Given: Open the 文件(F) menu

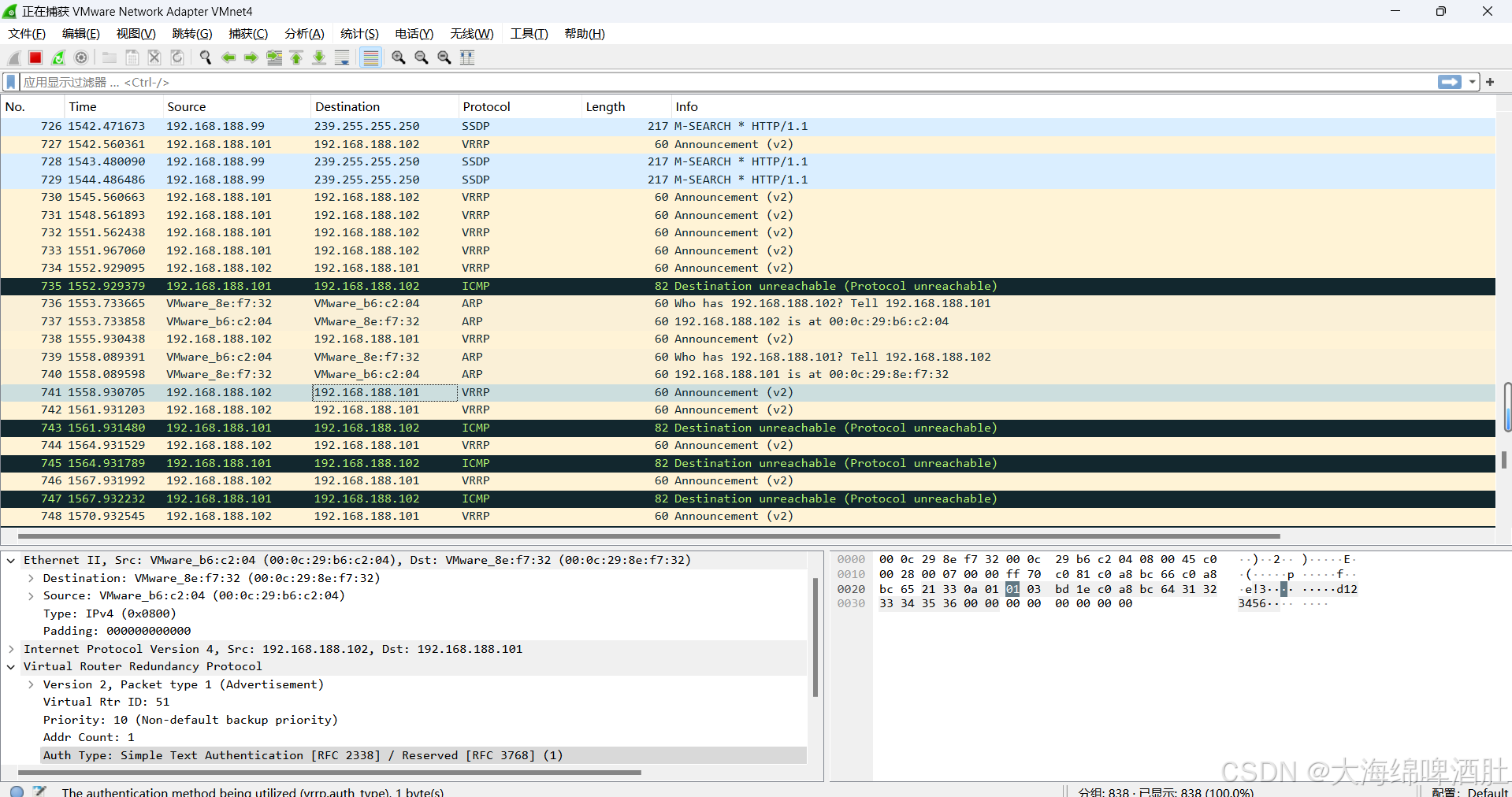Looking at the screenshot, I should pos(27,34).
